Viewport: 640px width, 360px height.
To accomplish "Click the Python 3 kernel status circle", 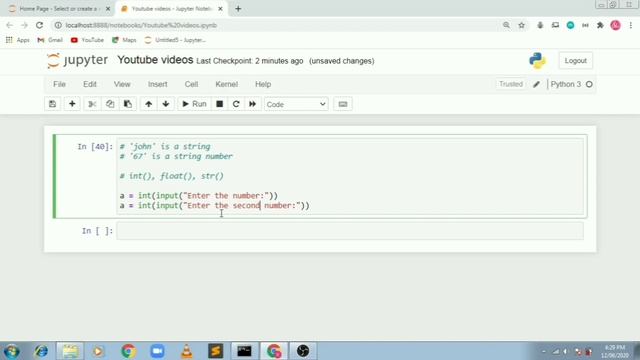I will (x=589, y=84).
